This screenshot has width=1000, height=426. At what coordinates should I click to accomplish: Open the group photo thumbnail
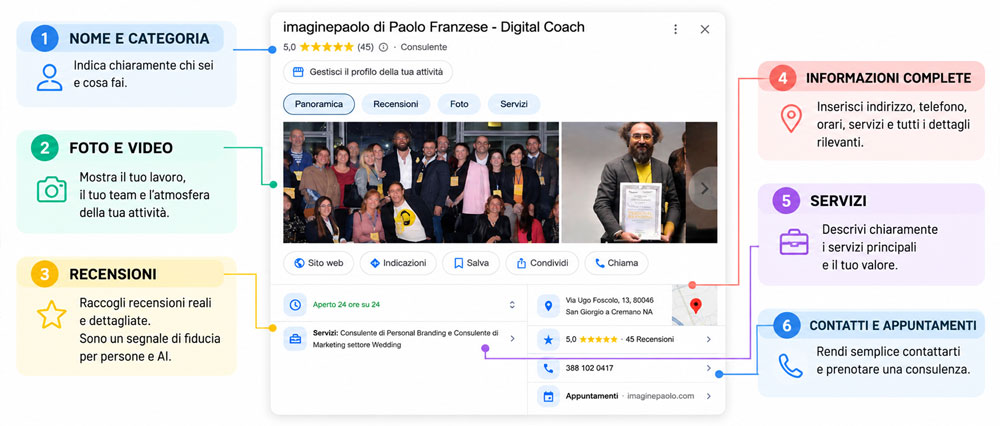coord(421,182)
